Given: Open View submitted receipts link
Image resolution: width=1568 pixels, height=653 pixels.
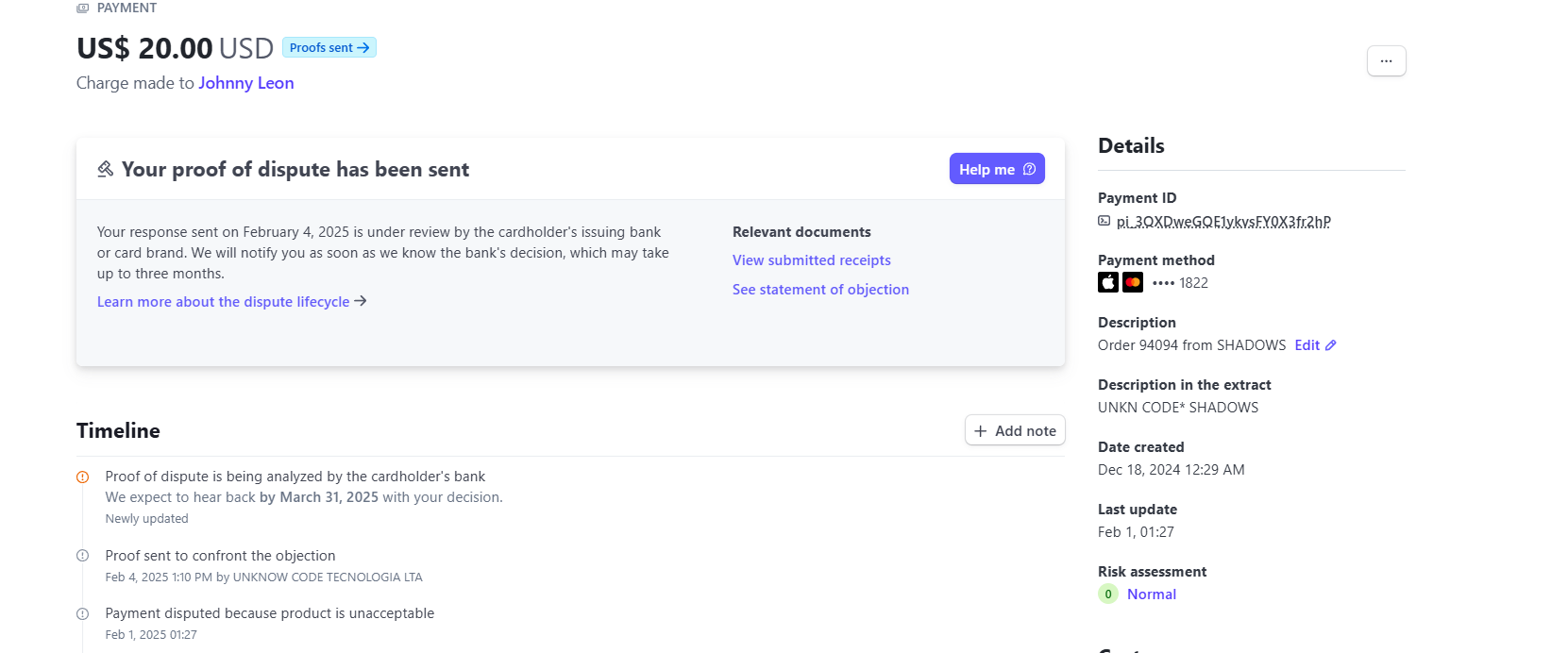Looking at the screenshot, I should tap(812, 260).
